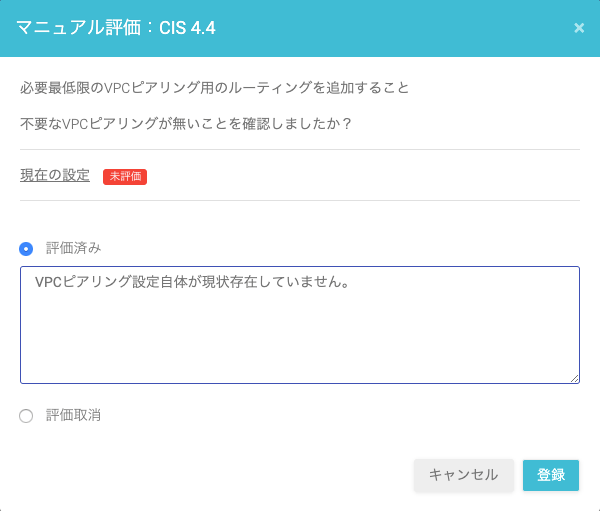Click the 評価済み option label text
Viewport: 600px width, 511px height.
tap(73, 248)
